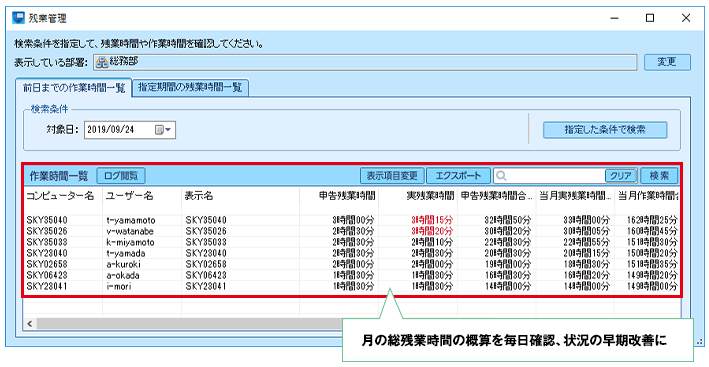Click computer name SKY35026 in first column
Viewport: 709px width, 367px height.
47,231
